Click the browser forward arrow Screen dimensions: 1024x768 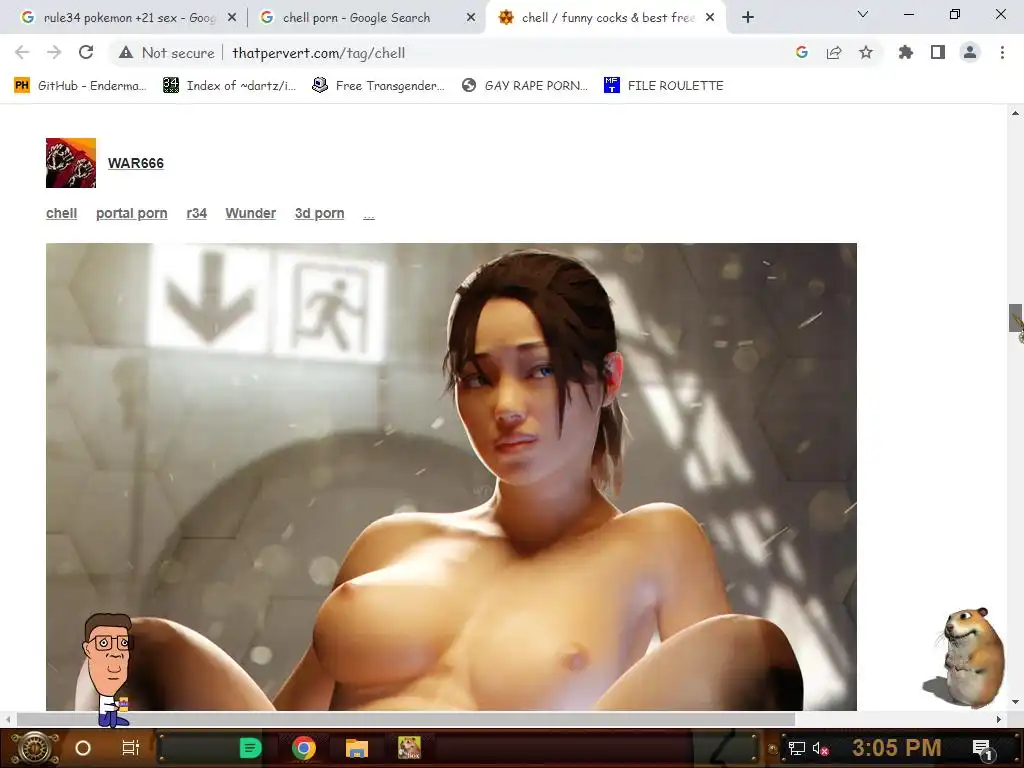54,52
